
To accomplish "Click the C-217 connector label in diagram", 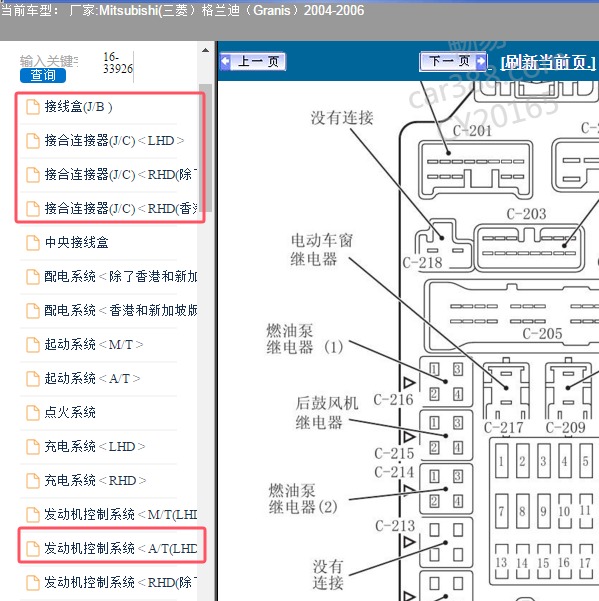I will 503,427.
